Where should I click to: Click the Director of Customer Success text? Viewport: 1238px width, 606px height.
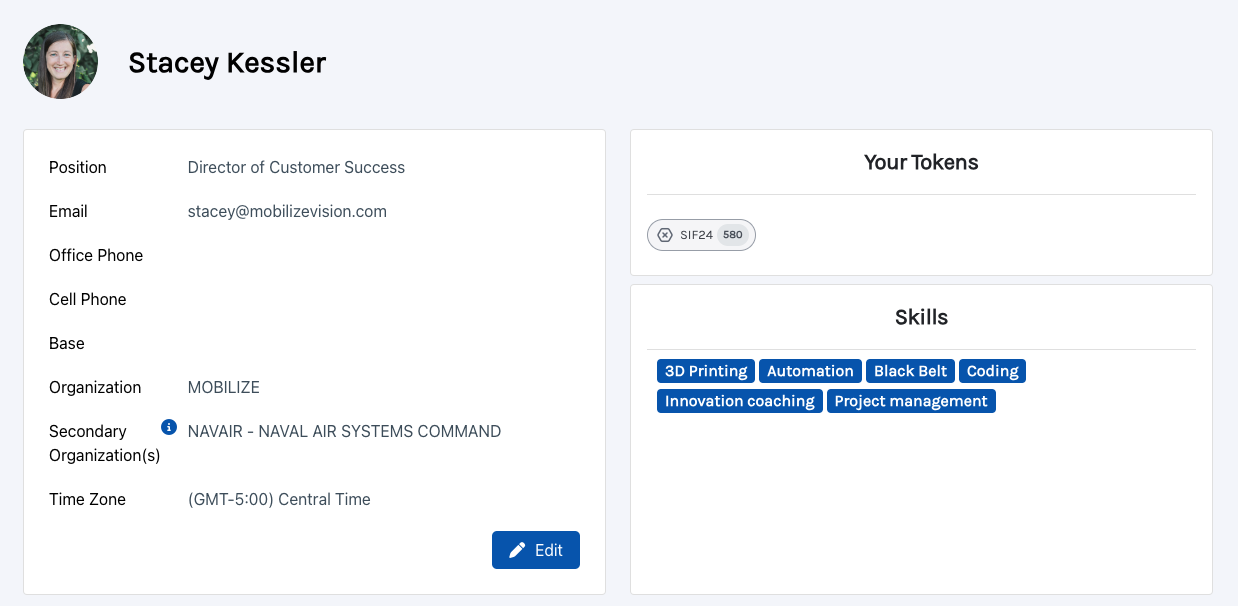[x=296, y=167]
